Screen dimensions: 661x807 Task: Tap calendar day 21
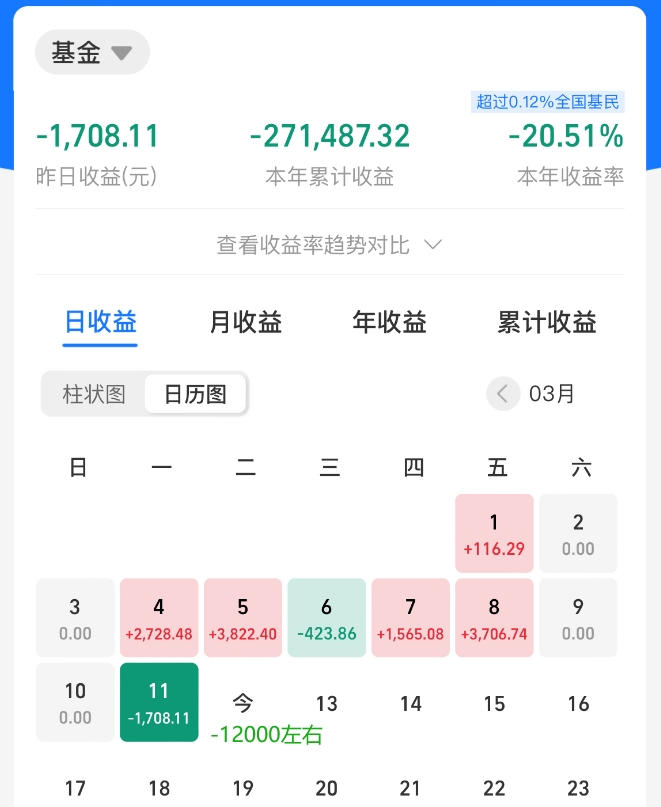(411, 788)
